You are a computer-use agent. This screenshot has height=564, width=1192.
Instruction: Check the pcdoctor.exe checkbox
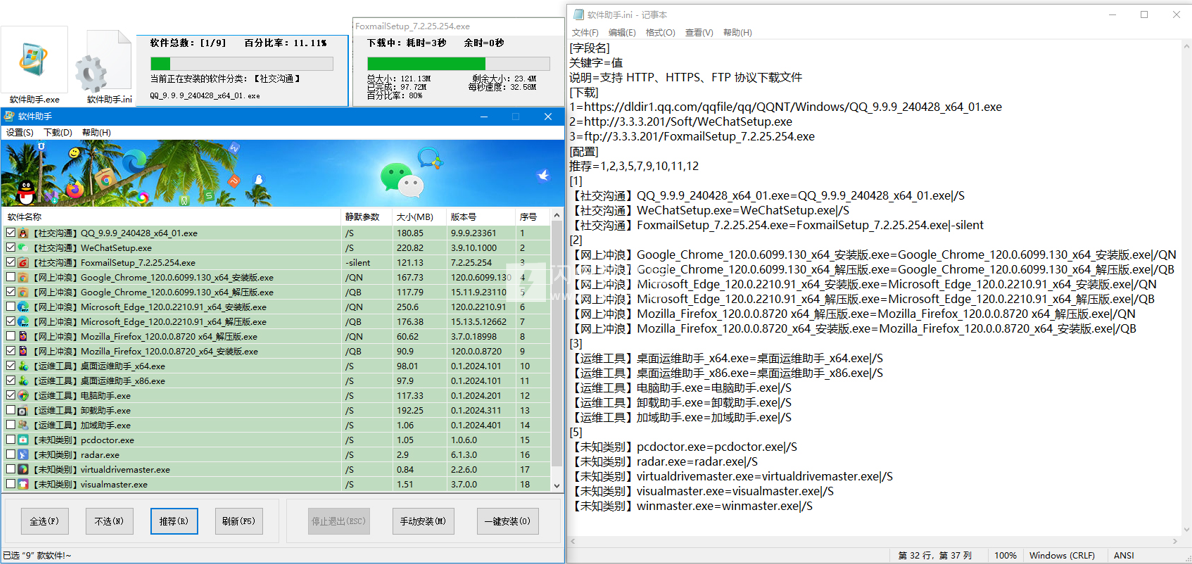click(11, 439)
